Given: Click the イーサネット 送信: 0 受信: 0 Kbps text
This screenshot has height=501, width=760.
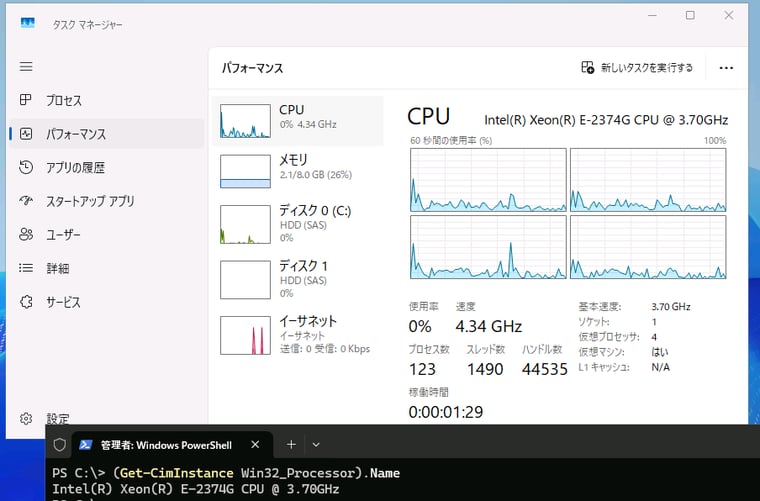Looking at the screenshot, I should coord(325,348).
